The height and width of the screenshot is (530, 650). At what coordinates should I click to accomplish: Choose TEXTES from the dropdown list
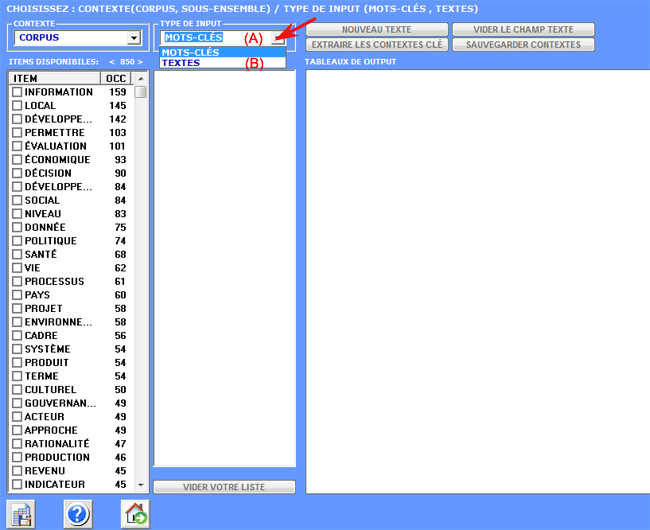(x=223, y=63)
